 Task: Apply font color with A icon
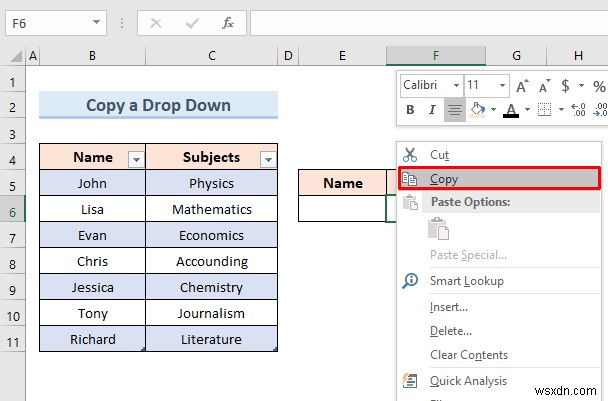tap(511, 110)
